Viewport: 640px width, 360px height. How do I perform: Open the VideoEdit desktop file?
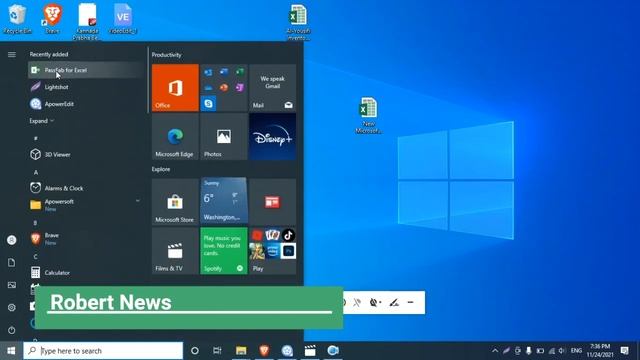[x=123, y=19]
